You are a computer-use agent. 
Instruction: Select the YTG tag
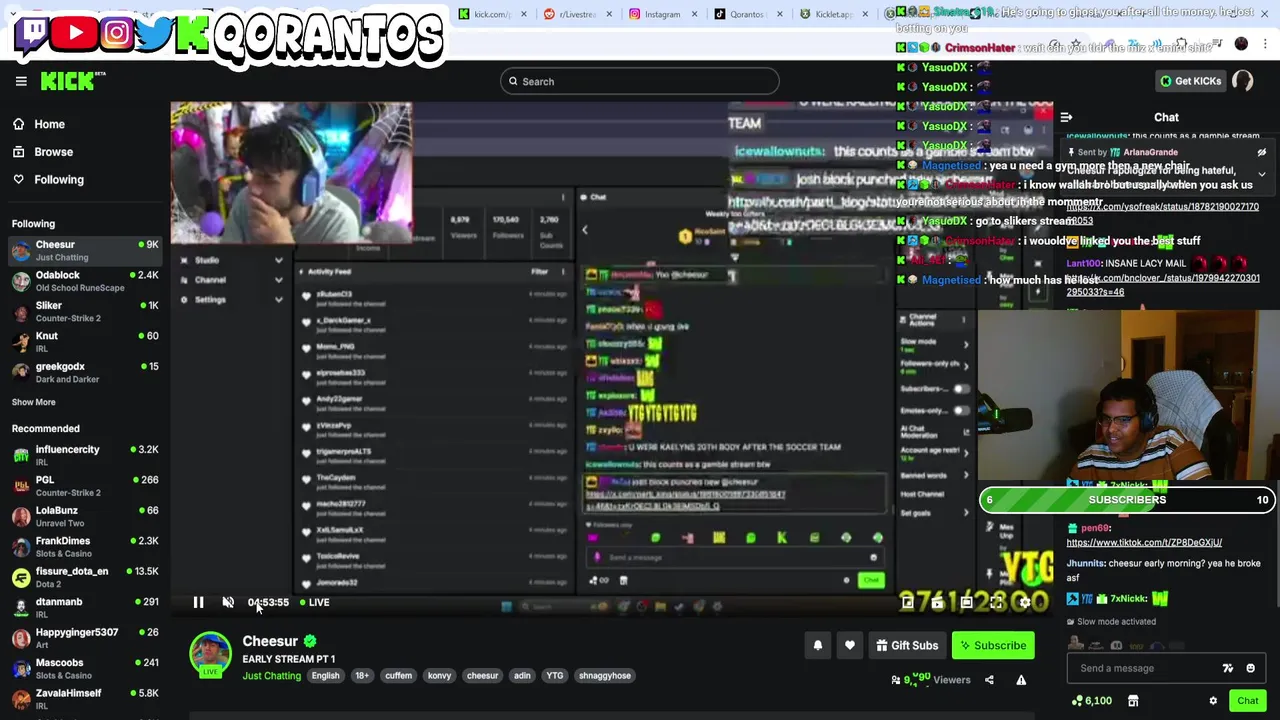pos(554,676)
